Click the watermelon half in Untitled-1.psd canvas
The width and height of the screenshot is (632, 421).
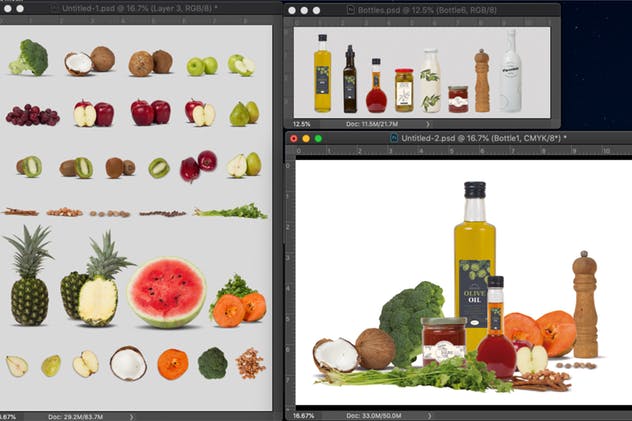point(167,292)
